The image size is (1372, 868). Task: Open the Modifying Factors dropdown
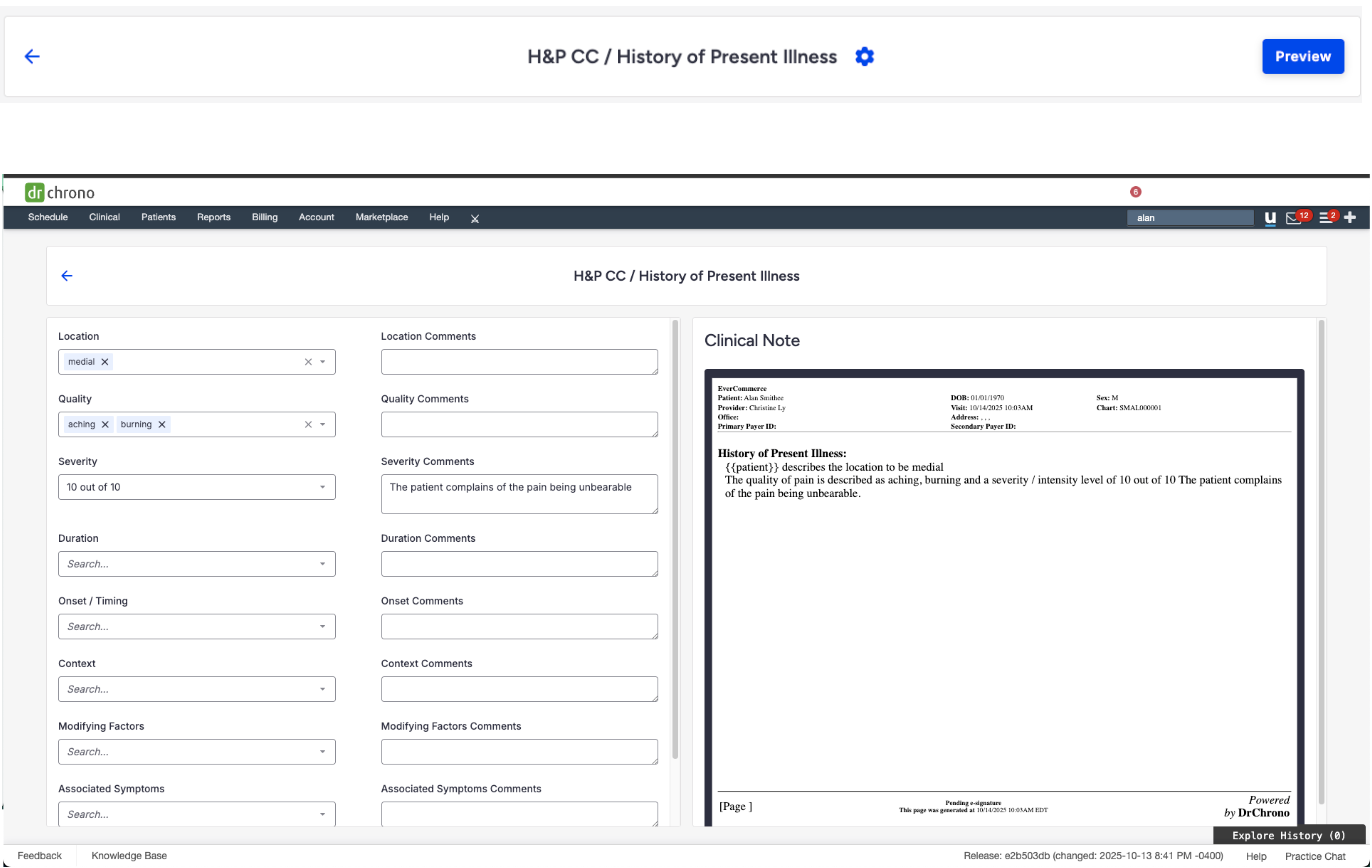(197, 752)
